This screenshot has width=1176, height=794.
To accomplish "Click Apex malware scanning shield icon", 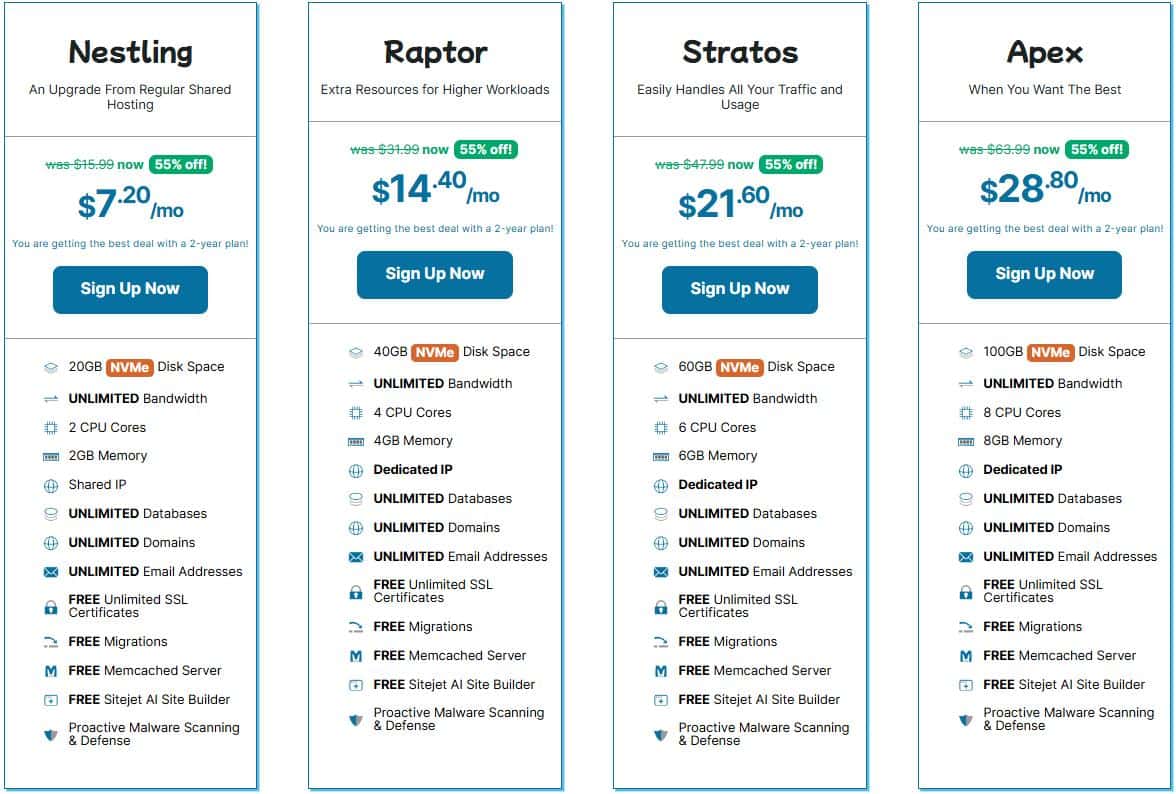I will click(x=966, y=720).
